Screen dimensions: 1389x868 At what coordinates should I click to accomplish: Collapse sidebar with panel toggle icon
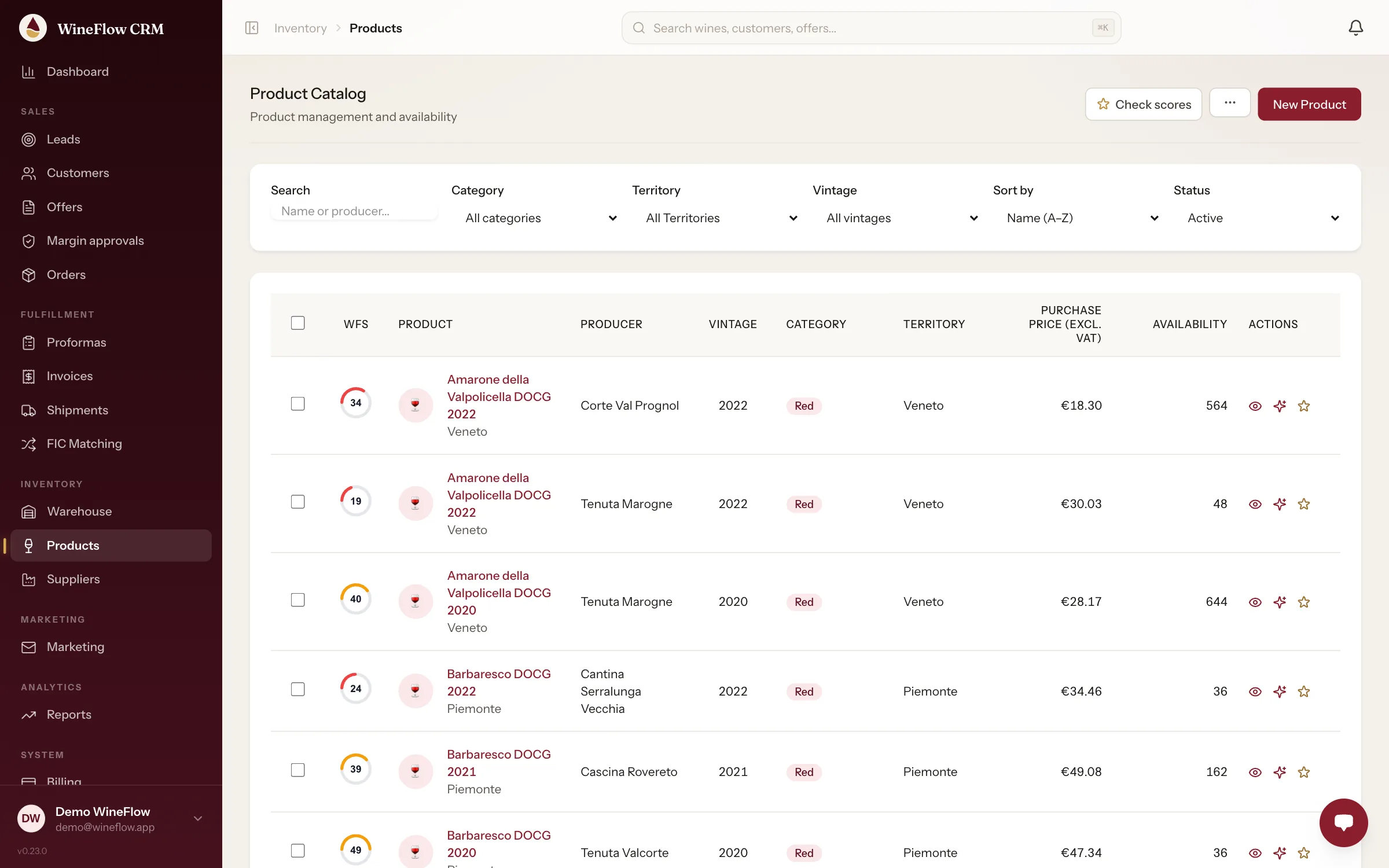252,28
